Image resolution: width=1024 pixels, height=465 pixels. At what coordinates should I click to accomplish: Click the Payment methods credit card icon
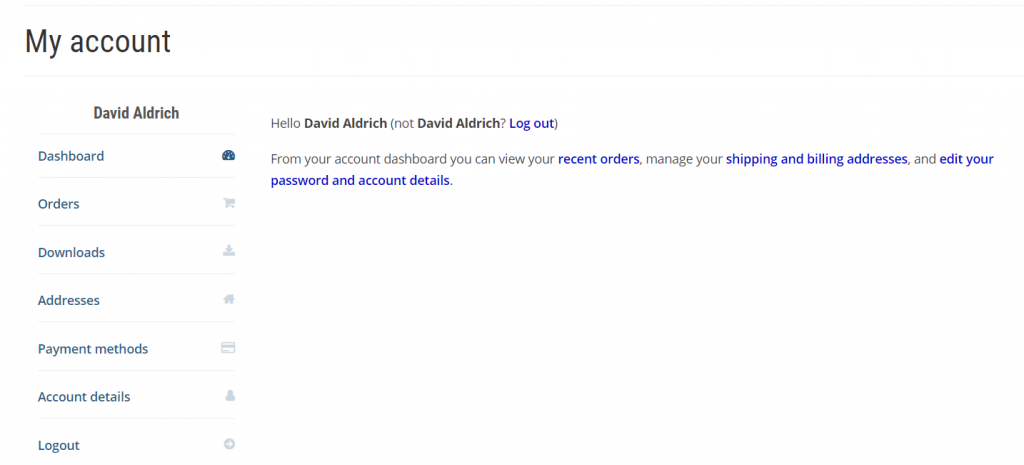[x=228, y=348]
